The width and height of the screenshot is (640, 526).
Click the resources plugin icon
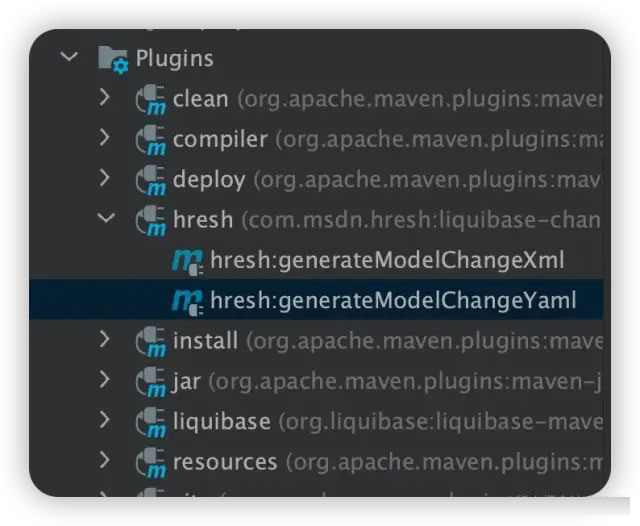(x=151, y=462)
